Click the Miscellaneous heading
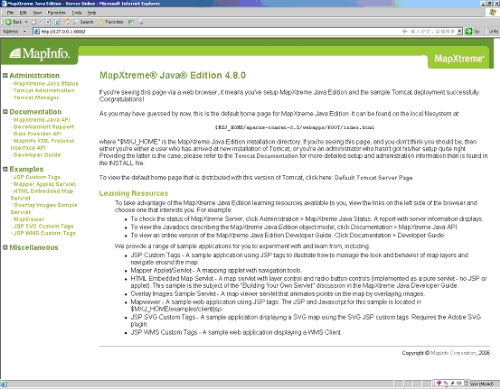Screen dimensions: 500x389 [34, 247]
